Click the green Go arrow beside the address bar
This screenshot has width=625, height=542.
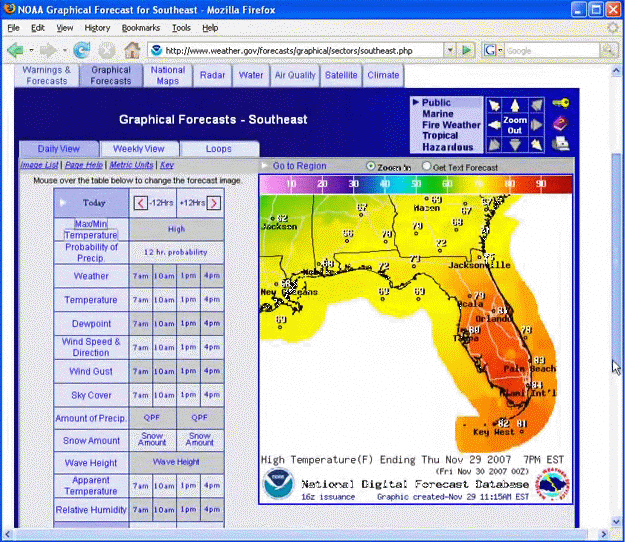[466, 51]
